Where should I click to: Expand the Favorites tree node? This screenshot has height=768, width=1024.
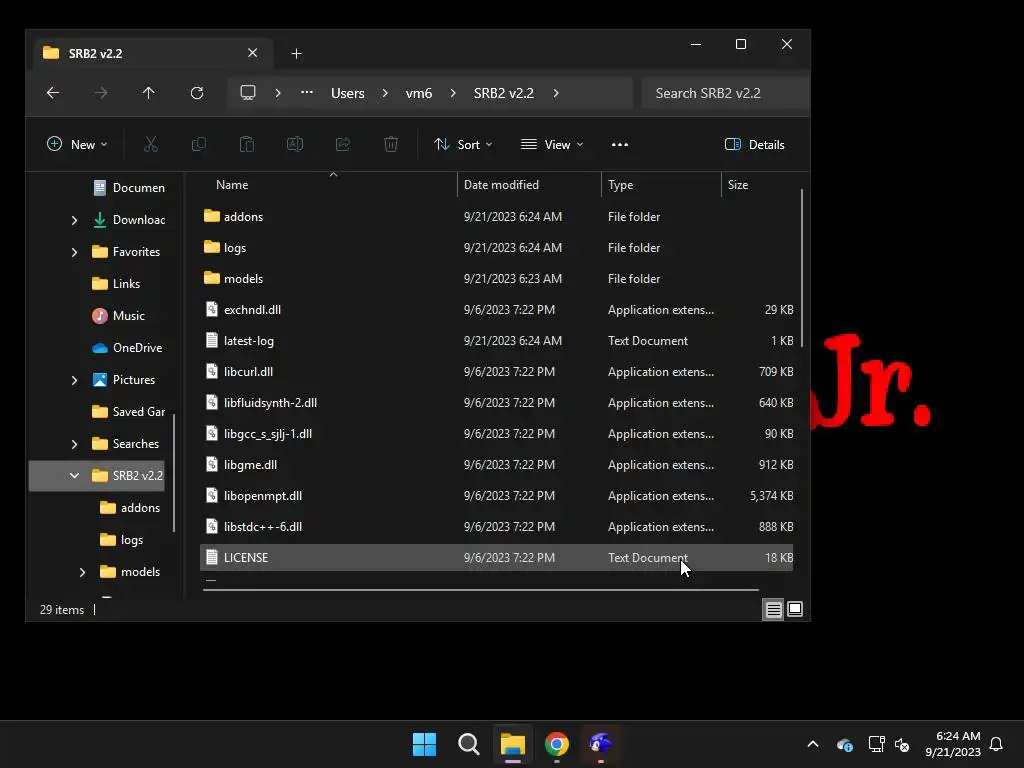coord(74,252)
